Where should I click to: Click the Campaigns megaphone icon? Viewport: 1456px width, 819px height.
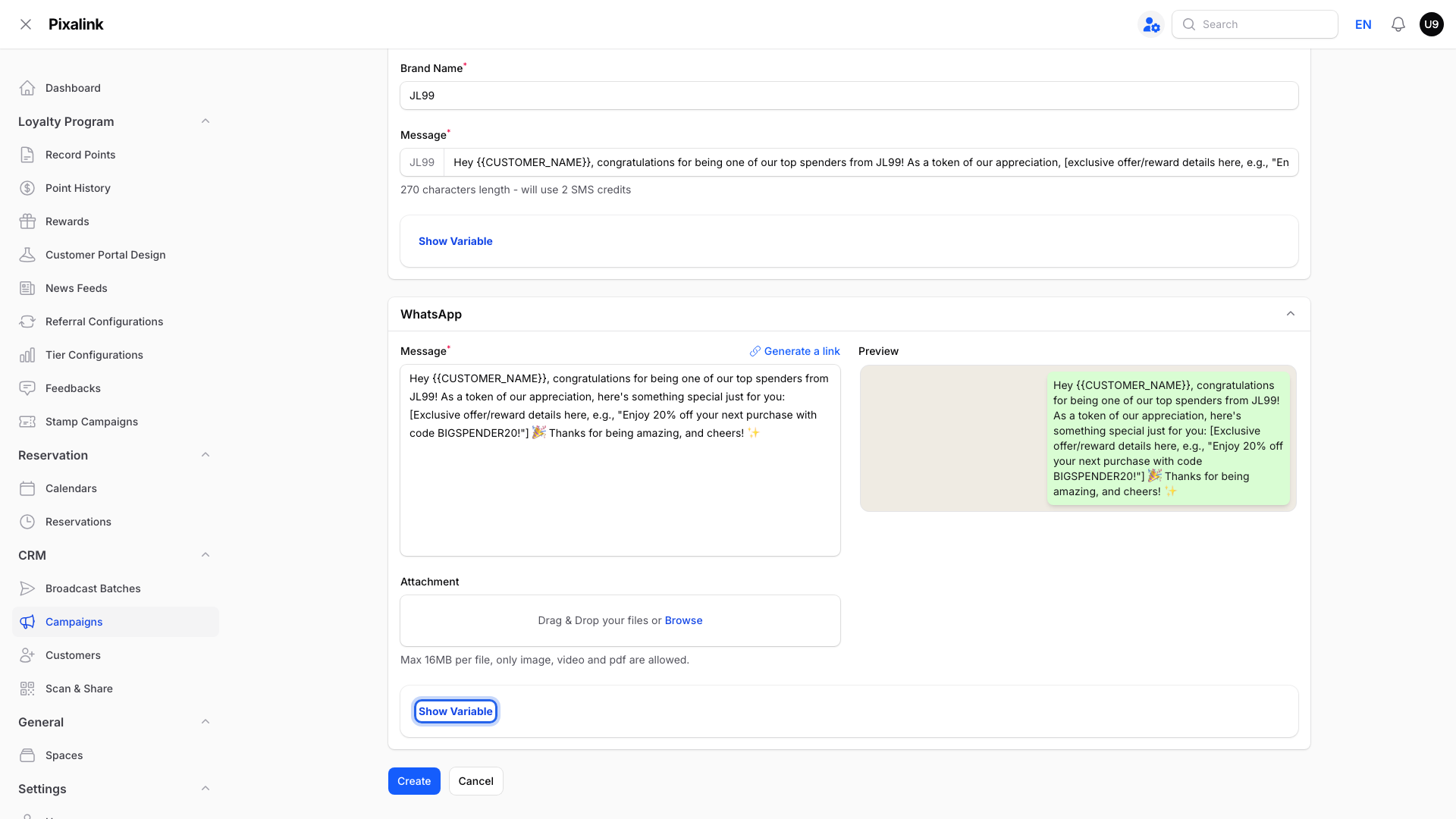point(27,622)
